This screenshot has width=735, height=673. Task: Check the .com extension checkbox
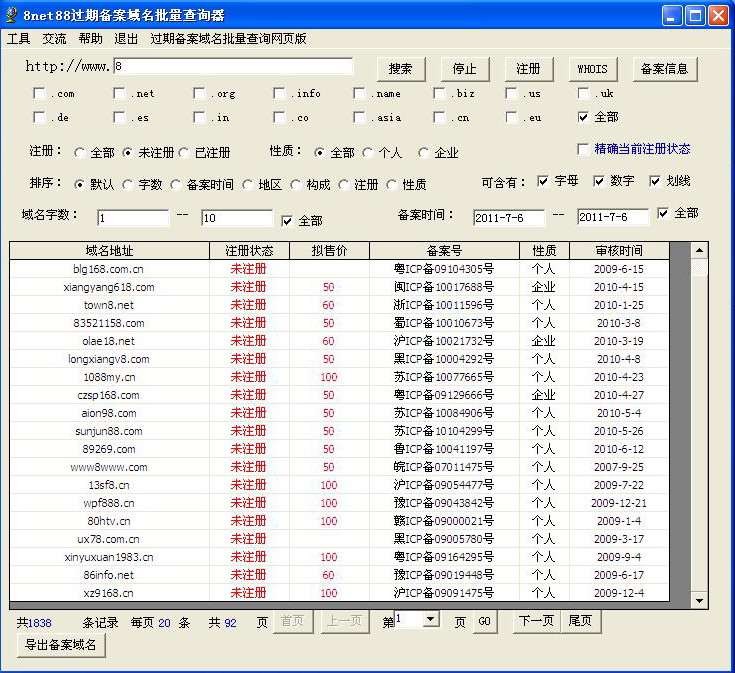[39, 93]
